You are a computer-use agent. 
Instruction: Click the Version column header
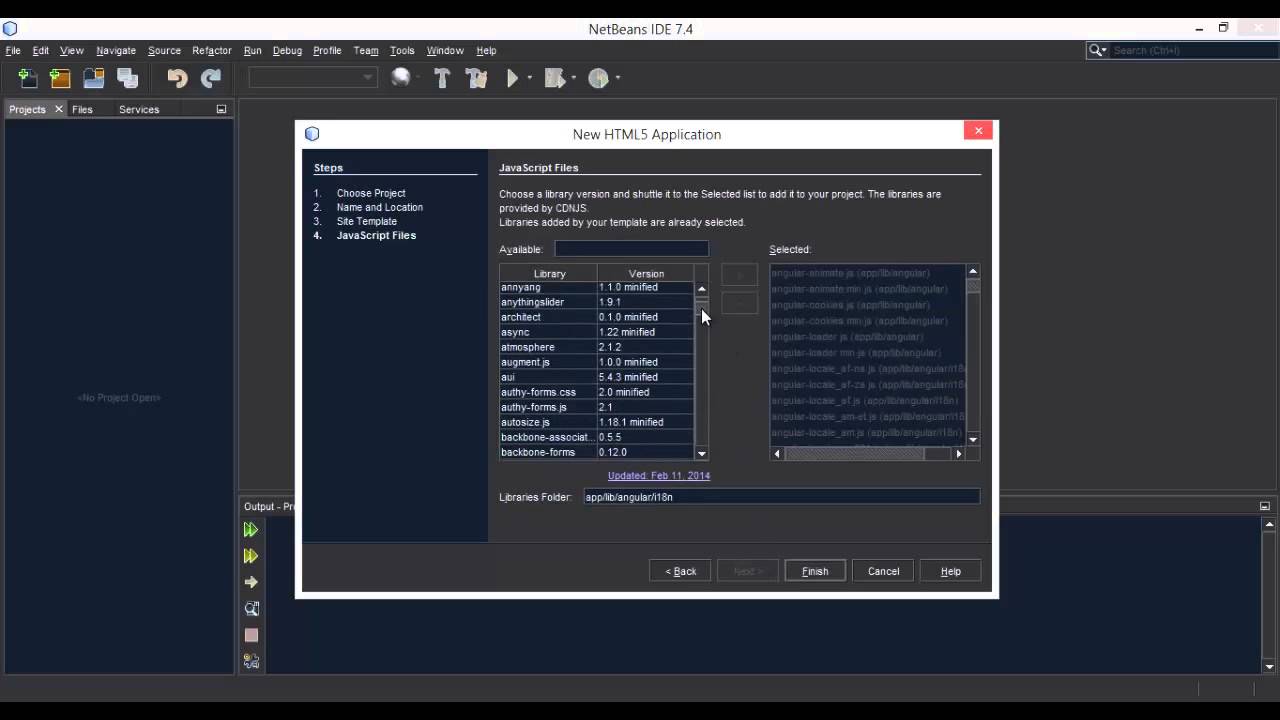pos(646,273)
